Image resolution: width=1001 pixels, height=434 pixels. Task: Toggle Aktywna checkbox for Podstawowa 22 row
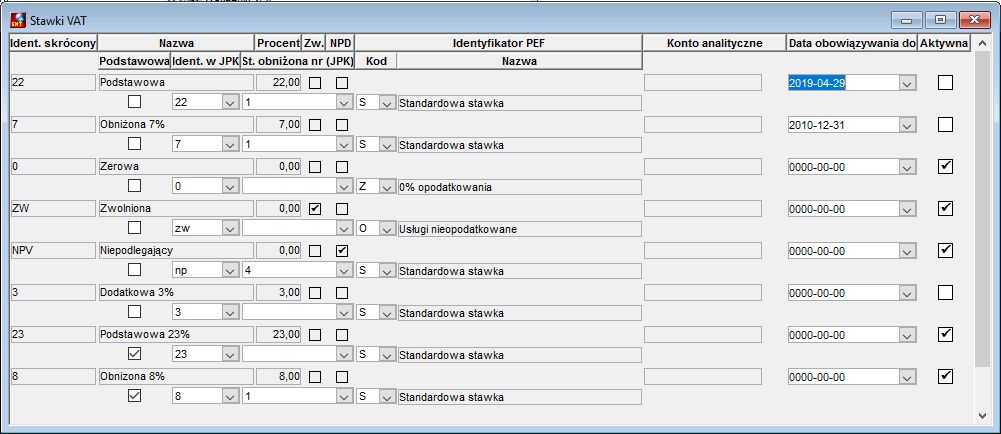[945, 82]
